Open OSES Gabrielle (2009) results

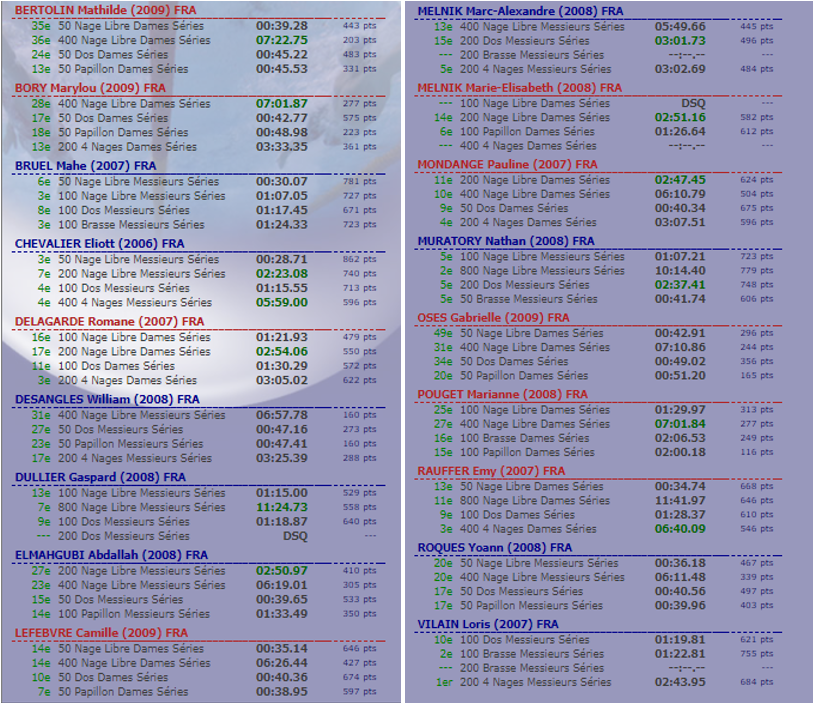tap(493, 318)
